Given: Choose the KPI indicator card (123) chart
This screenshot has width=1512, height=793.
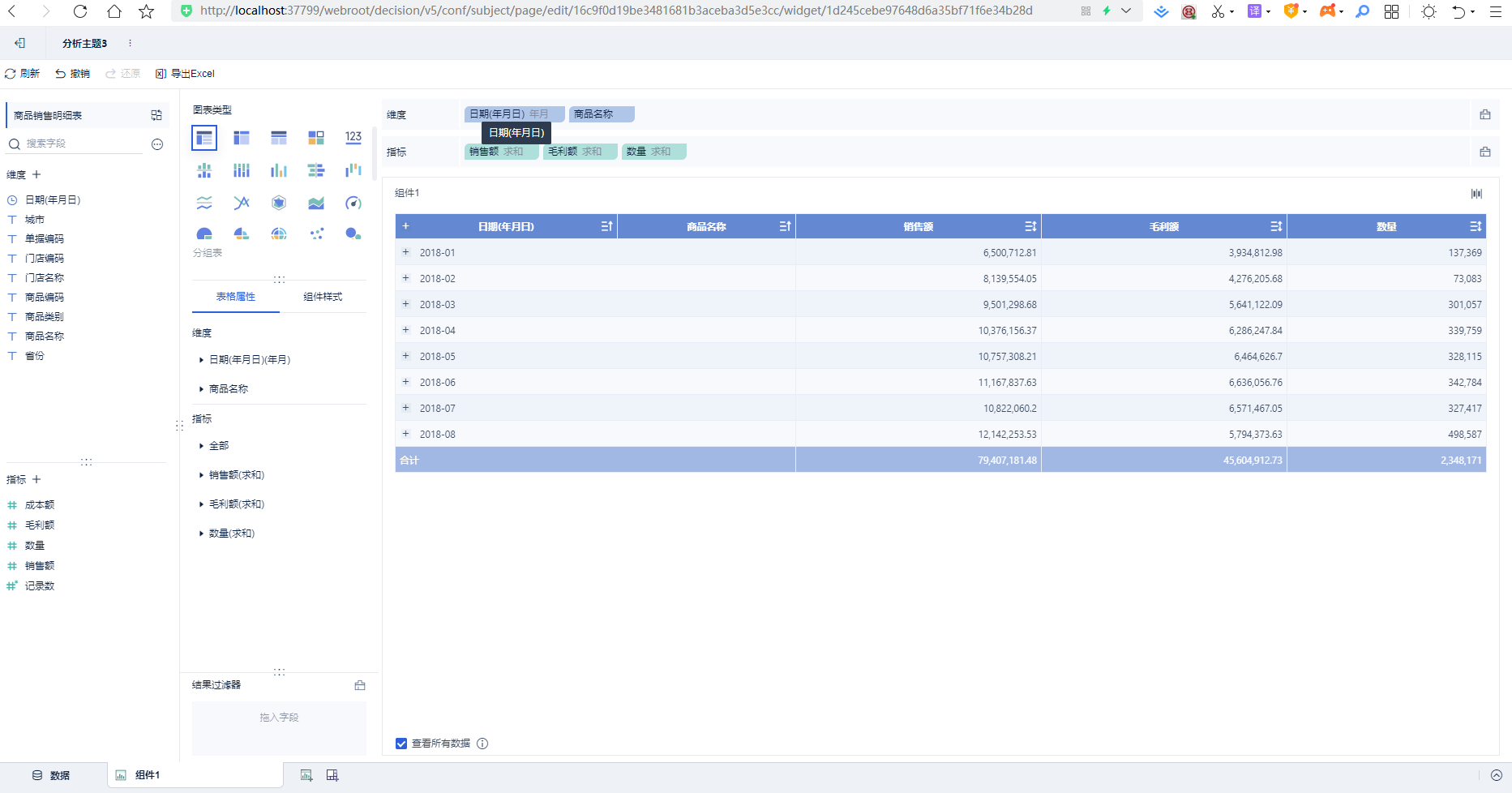Looking at the screenshot, I should tap(353, 138).
